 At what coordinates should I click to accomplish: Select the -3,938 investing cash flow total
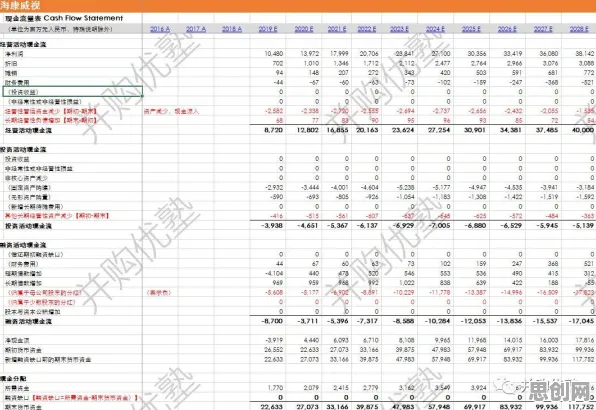point(272,226)
